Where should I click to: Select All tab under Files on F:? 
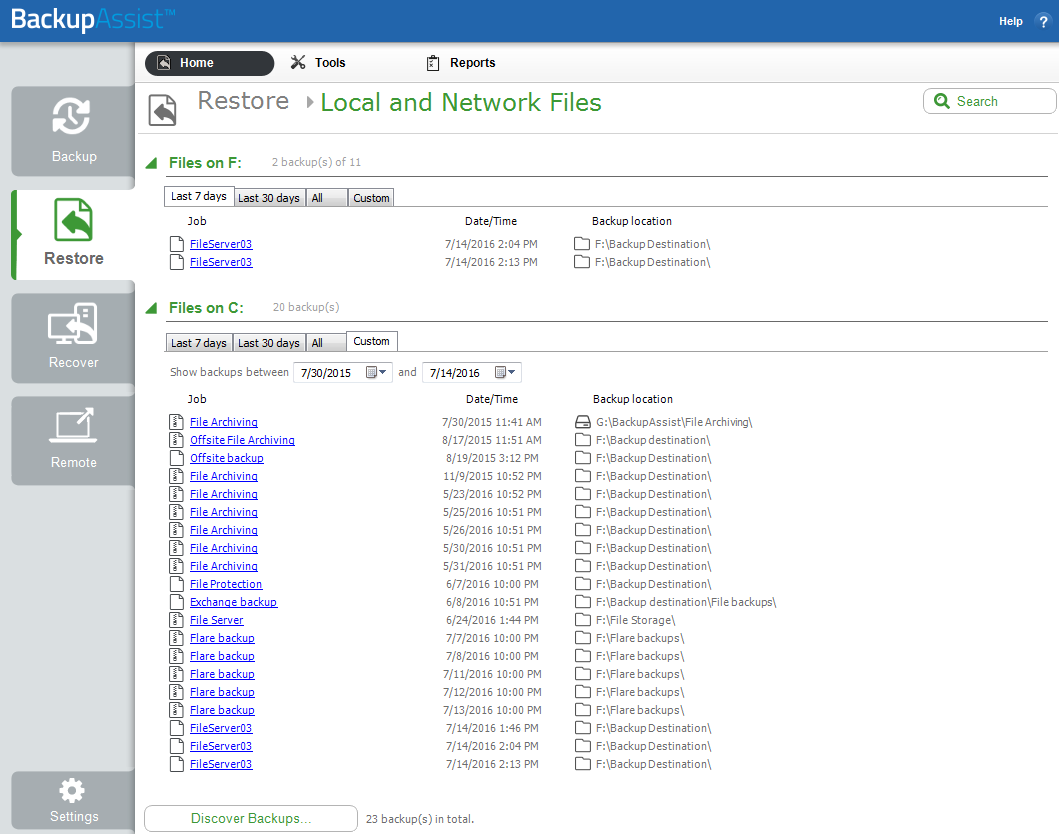[326, 198]
